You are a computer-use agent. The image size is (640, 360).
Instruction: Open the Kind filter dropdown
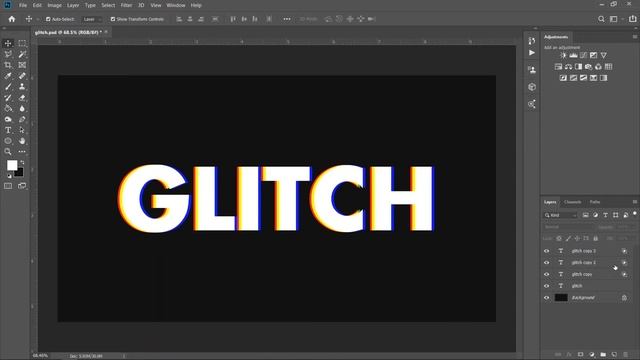point(561,215)
